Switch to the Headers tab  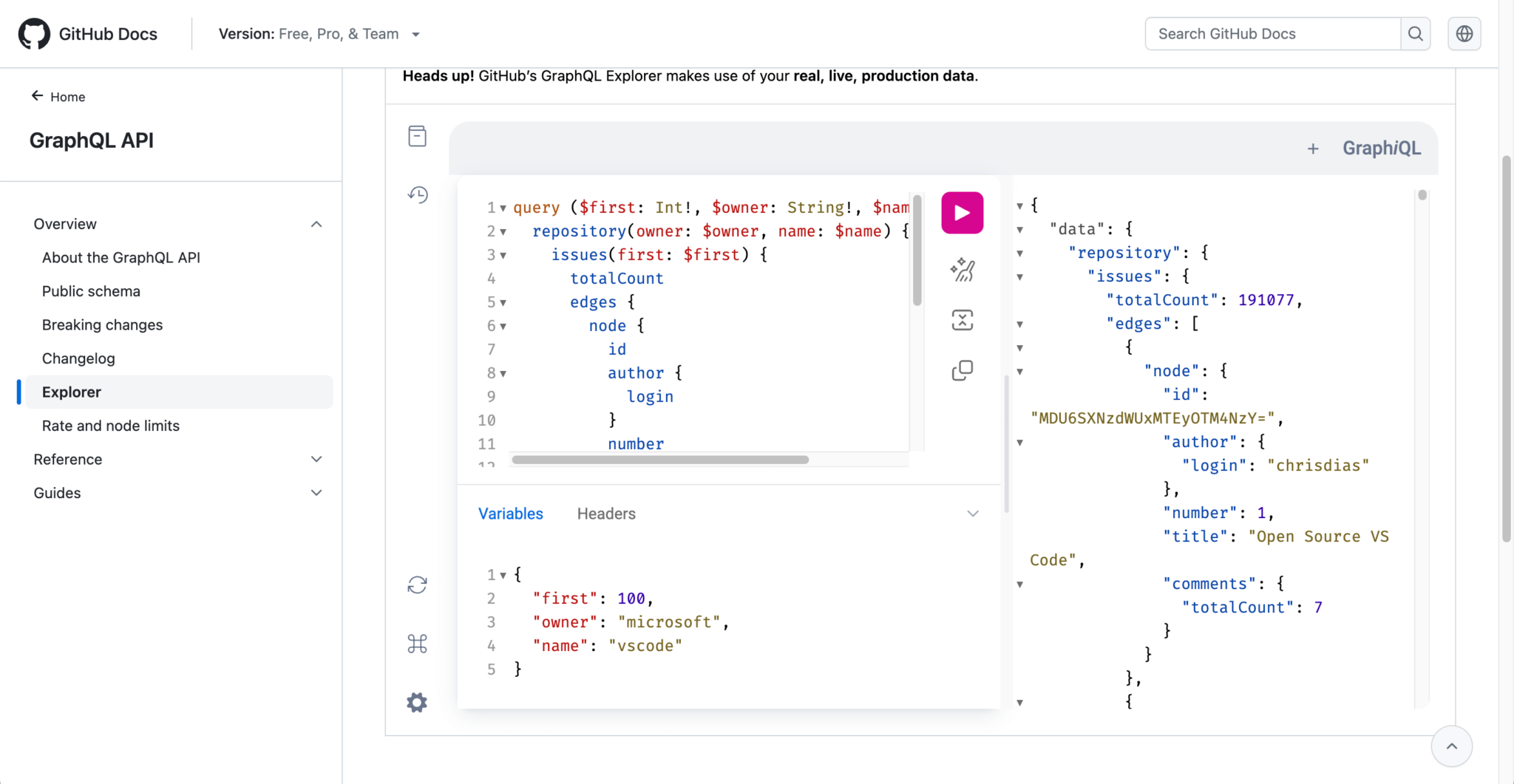(606, 514)
